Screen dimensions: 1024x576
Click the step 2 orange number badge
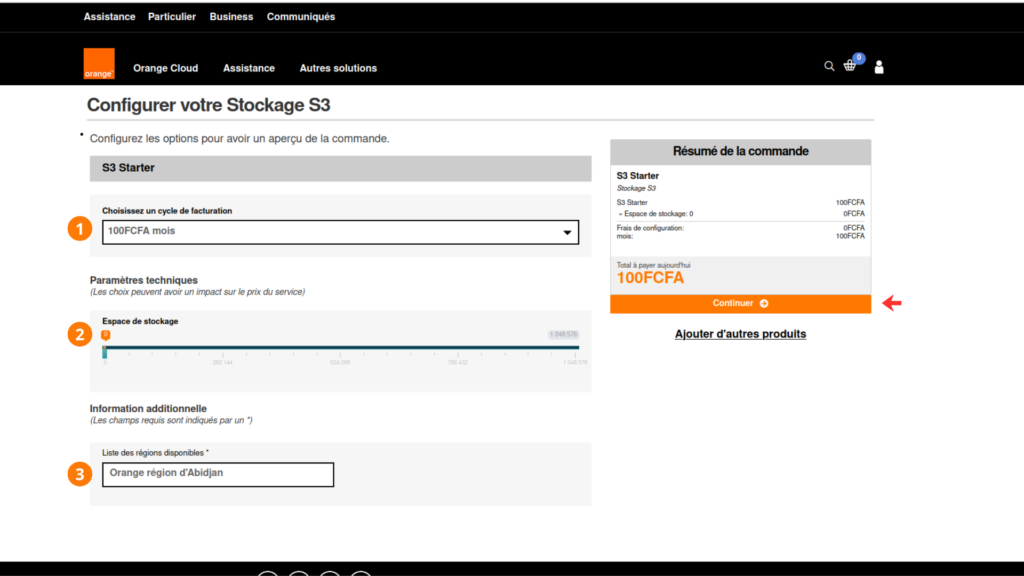point(80,335)
